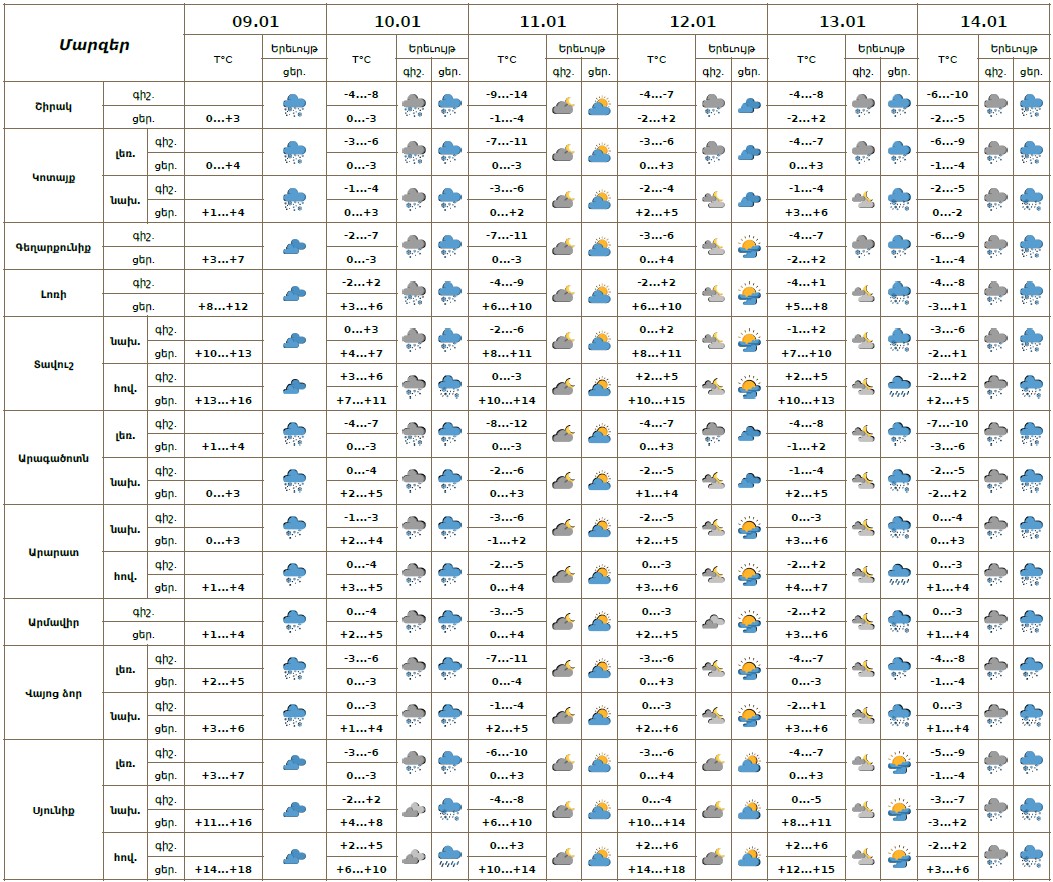Click Լոռի daytime sun icon under 12.01

coord(748,293)
